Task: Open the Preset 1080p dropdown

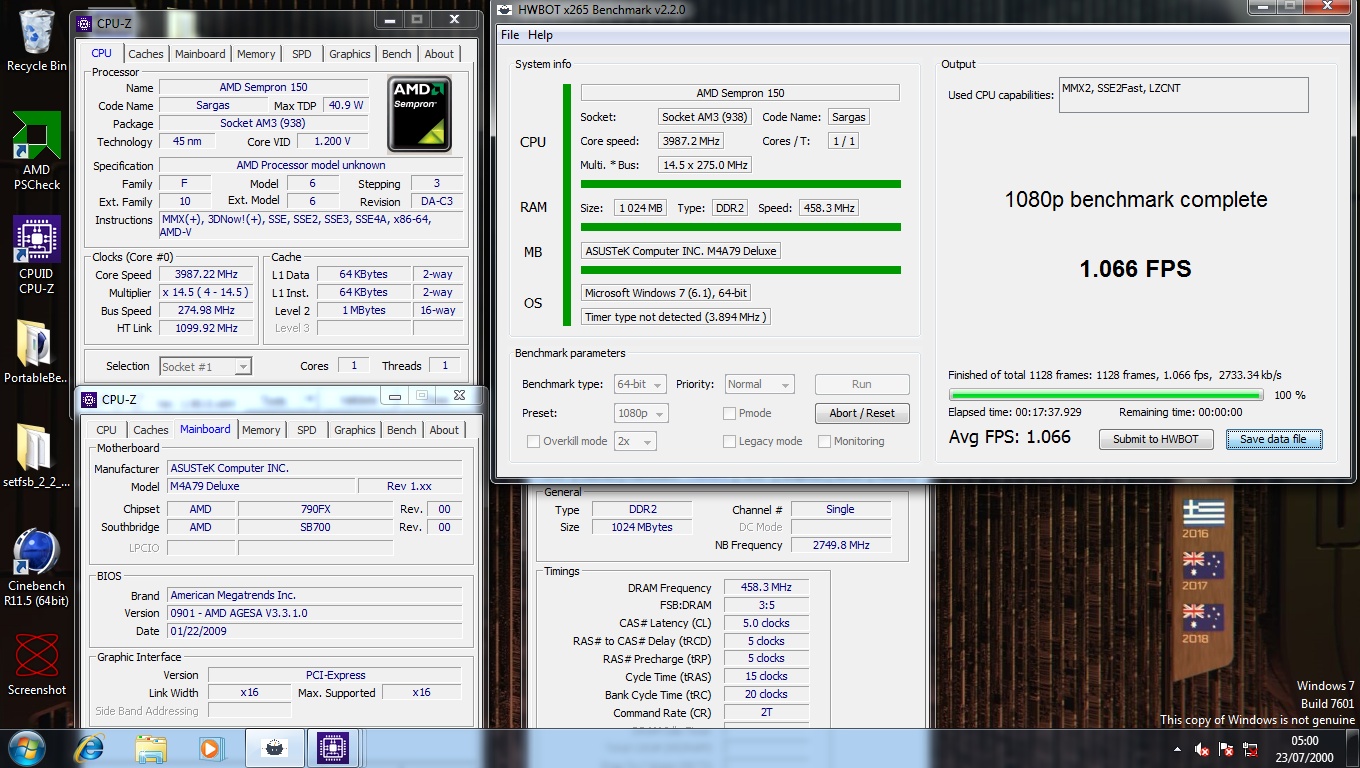Action: click(x=642, y=413)
